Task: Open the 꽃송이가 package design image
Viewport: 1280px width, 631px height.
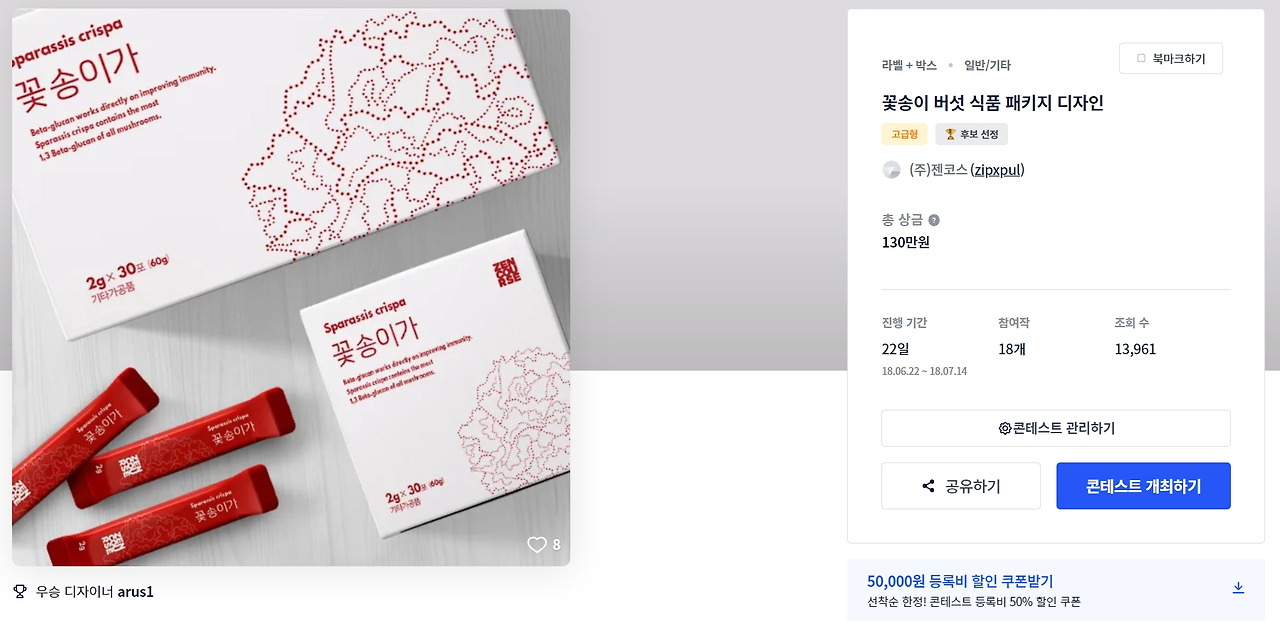Action: pos(291,288)
